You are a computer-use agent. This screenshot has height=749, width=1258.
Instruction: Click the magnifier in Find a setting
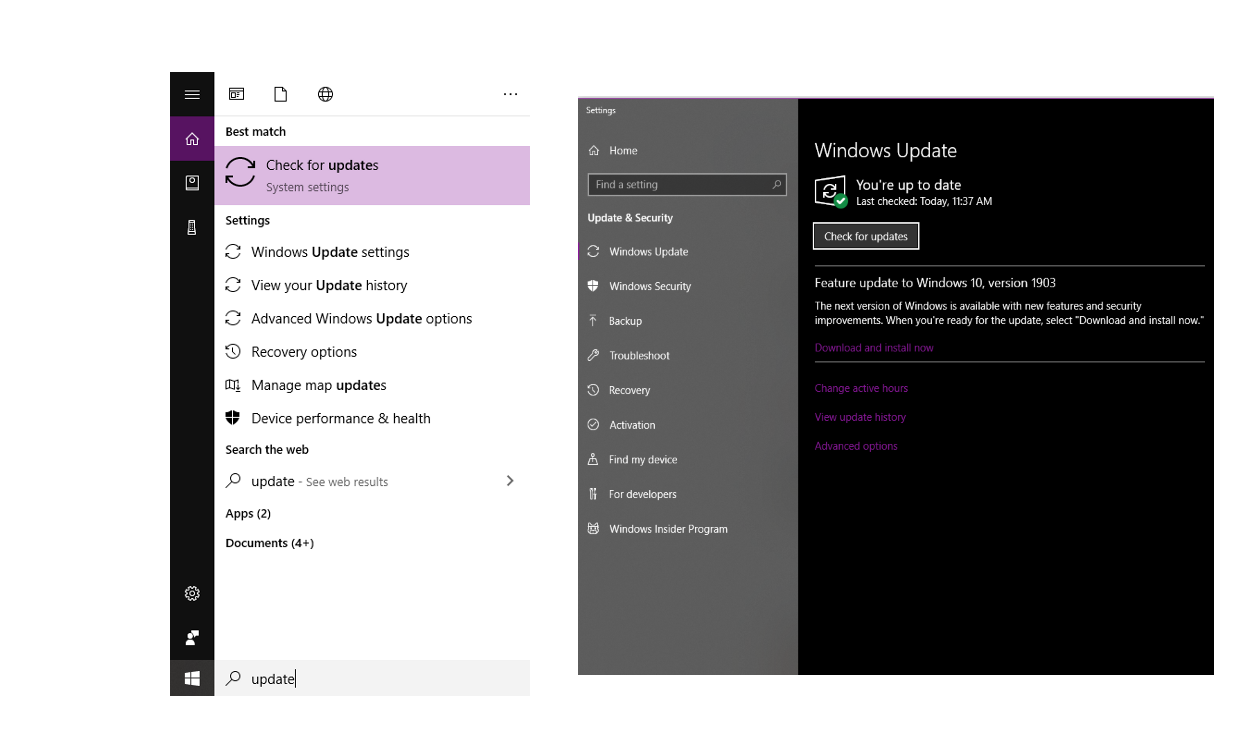point(776,185)
